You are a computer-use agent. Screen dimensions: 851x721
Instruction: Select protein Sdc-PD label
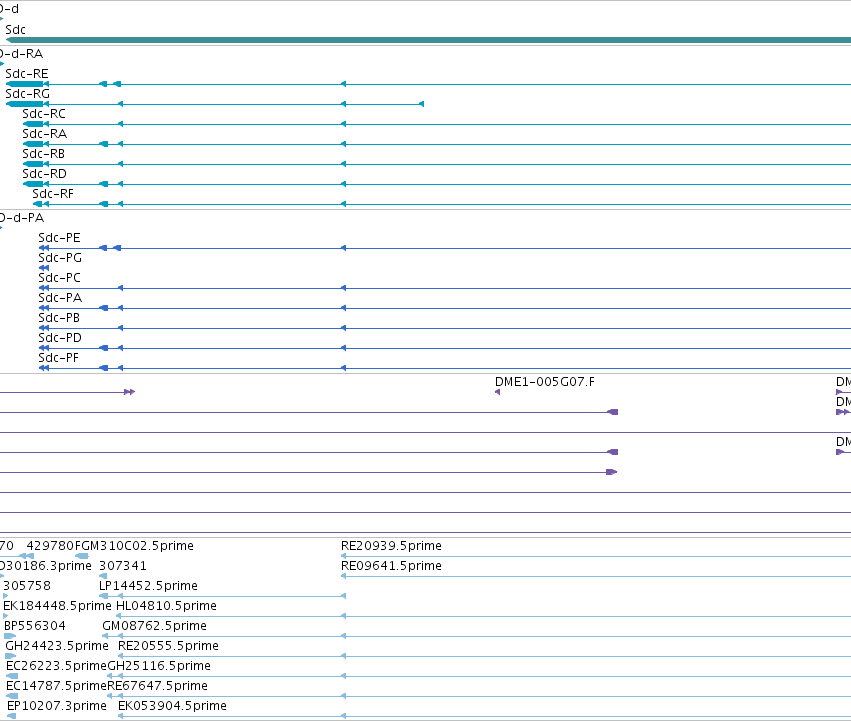(x=60, y=338)
